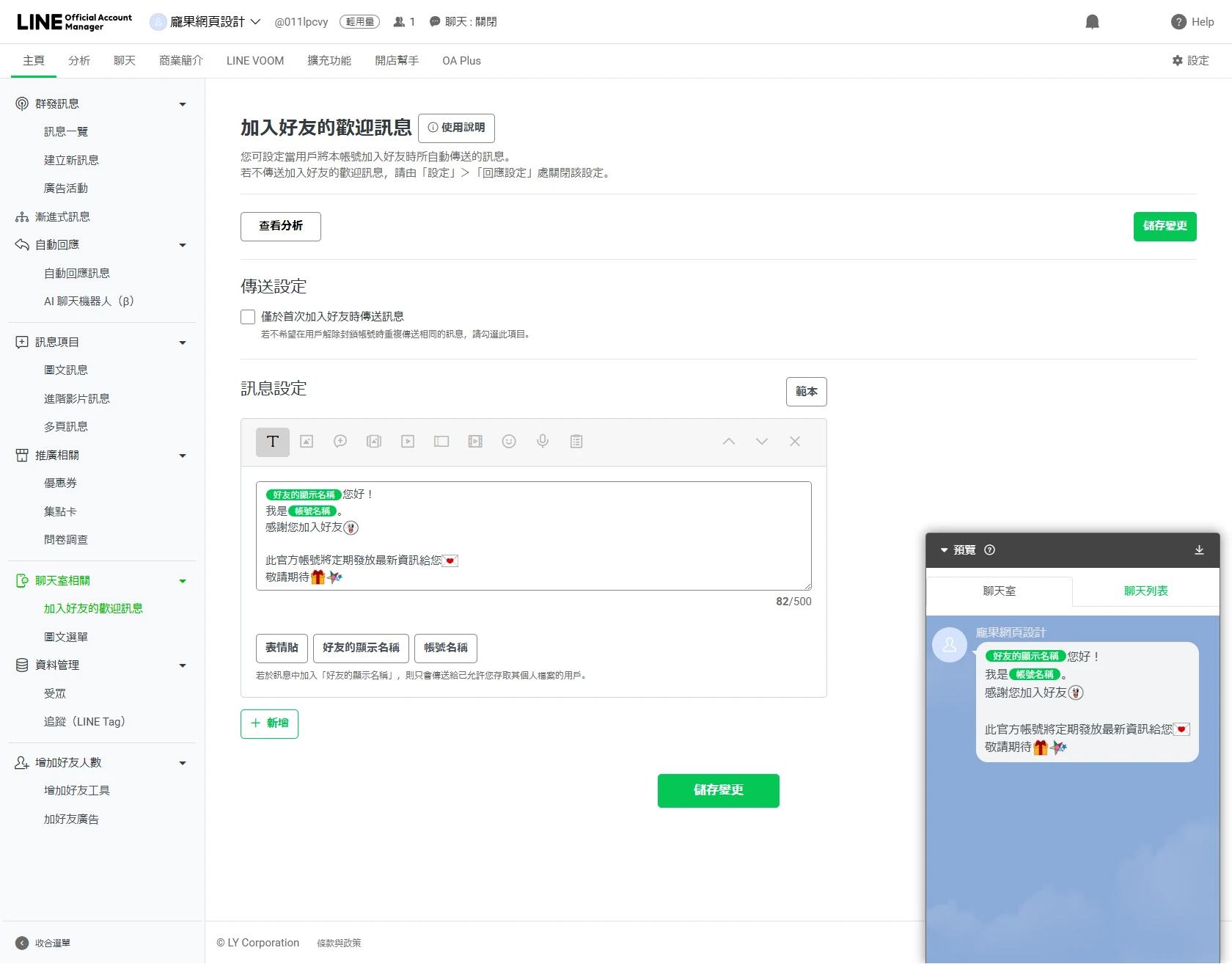Open notifications bell
The image size is (1232, 964).
coord(1093,22)
